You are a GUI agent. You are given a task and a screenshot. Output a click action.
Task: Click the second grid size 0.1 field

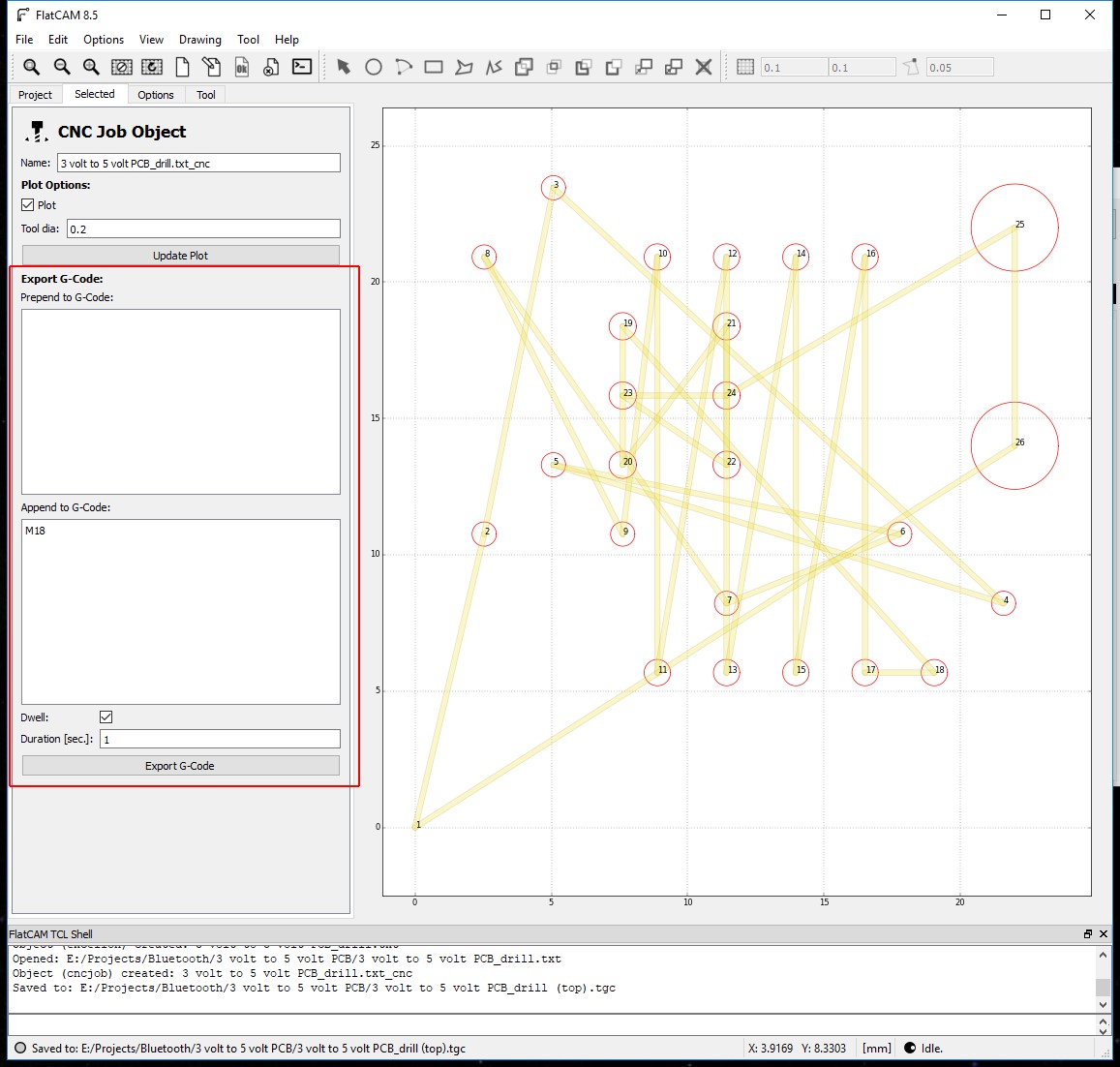click(x=862, y=67)
